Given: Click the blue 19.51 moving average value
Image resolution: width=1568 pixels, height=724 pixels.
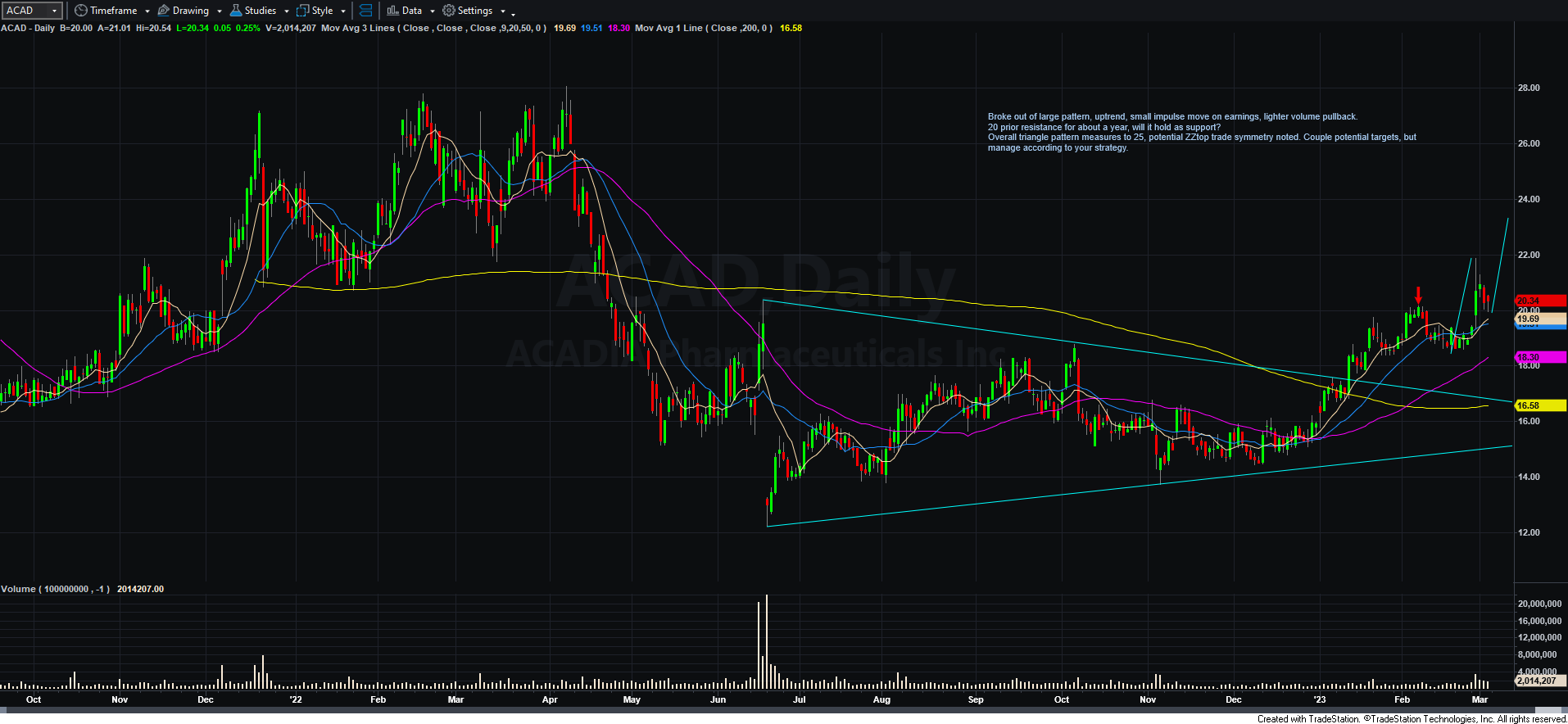Looking at the screenshot, I should [x=591, y=28].
